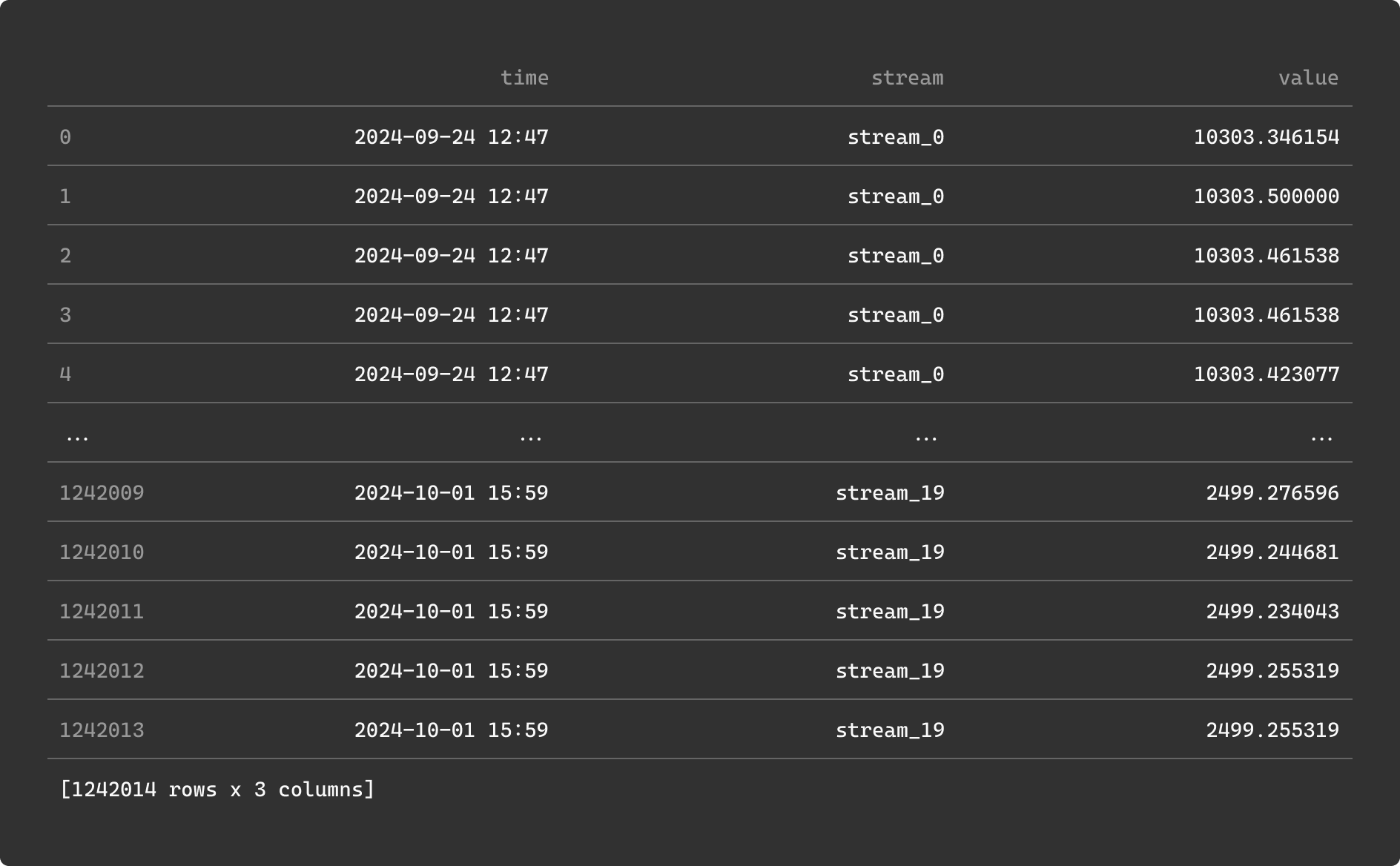Click the stream column header

point(906,78)
